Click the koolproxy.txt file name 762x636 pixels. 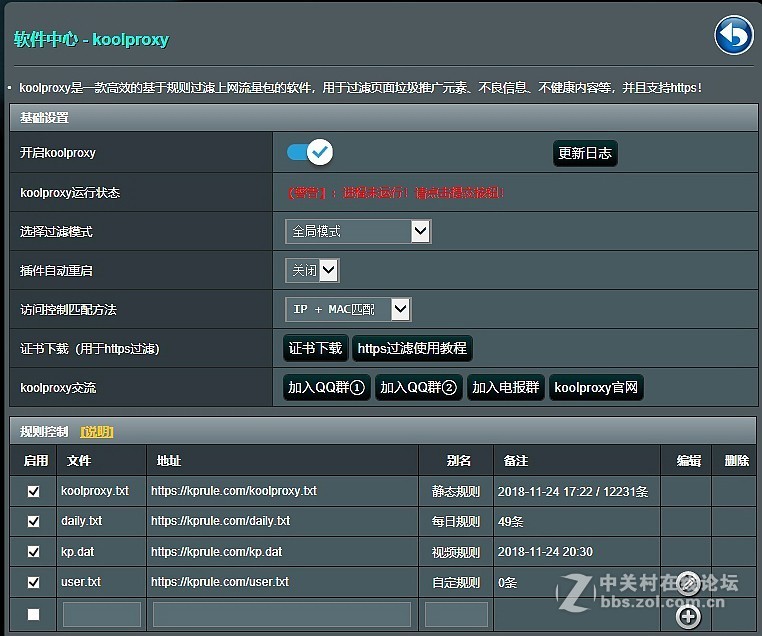coord(95,491)
